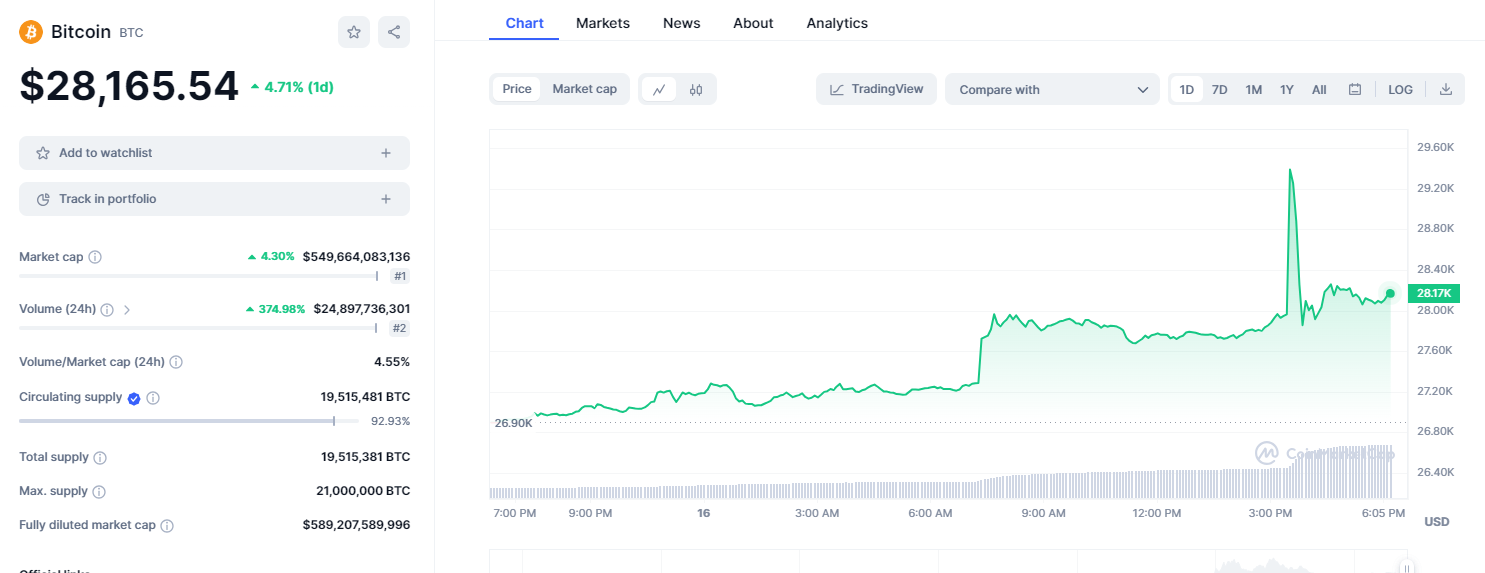Click the #1 market cap rank badge

pyautogui.click(x=400, y=276)
